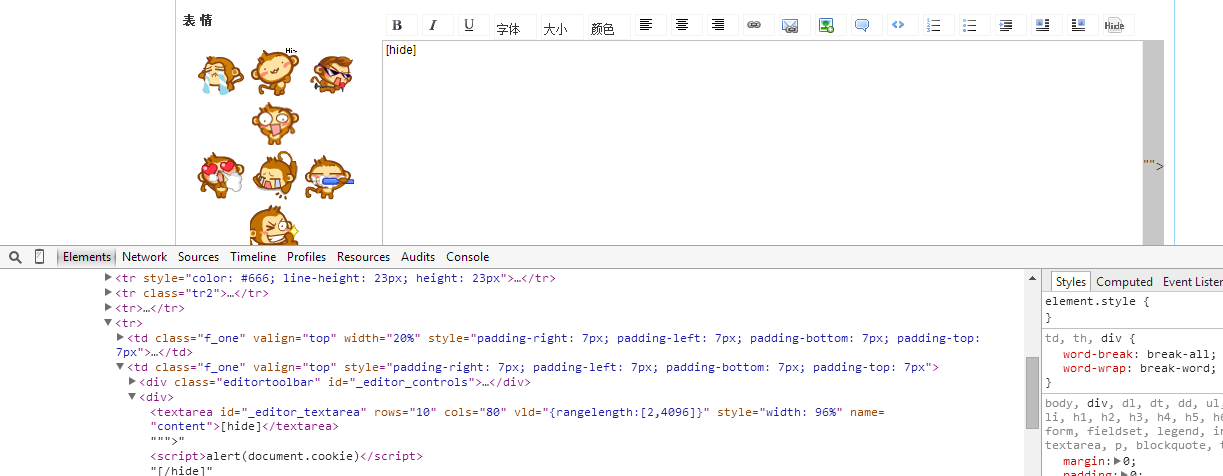Image resolution: width=1223 pixels, height=476 pixels.
Task: Insert the crying monkey emoticon
Action: [220, 75]
